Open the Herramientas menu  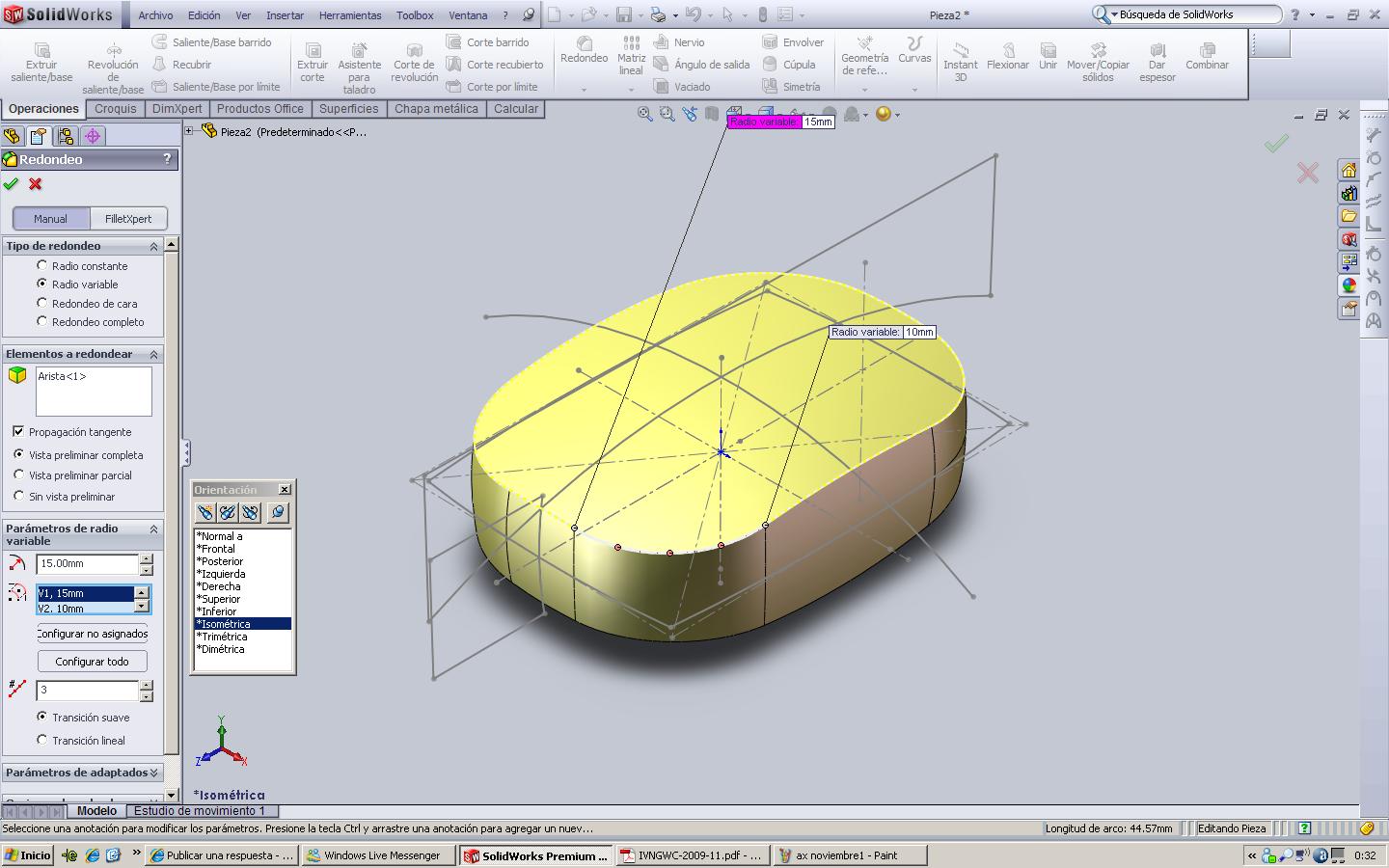click(x=350, y=15)
